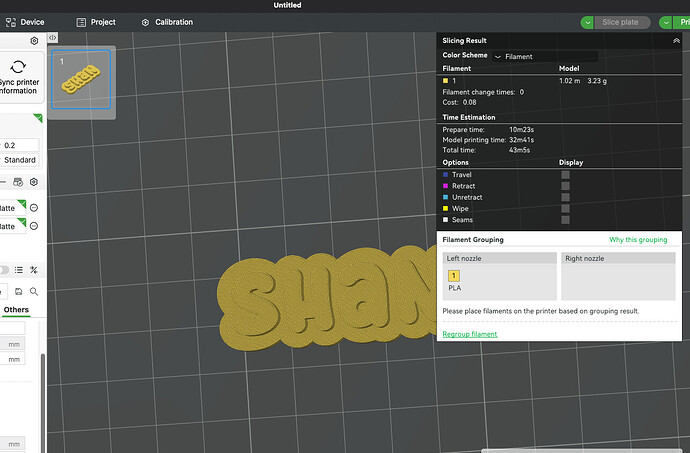Open the second latte filament dropdown
Image resolution: width=690 pixels, height=453 pixels.
click(13, 226)
